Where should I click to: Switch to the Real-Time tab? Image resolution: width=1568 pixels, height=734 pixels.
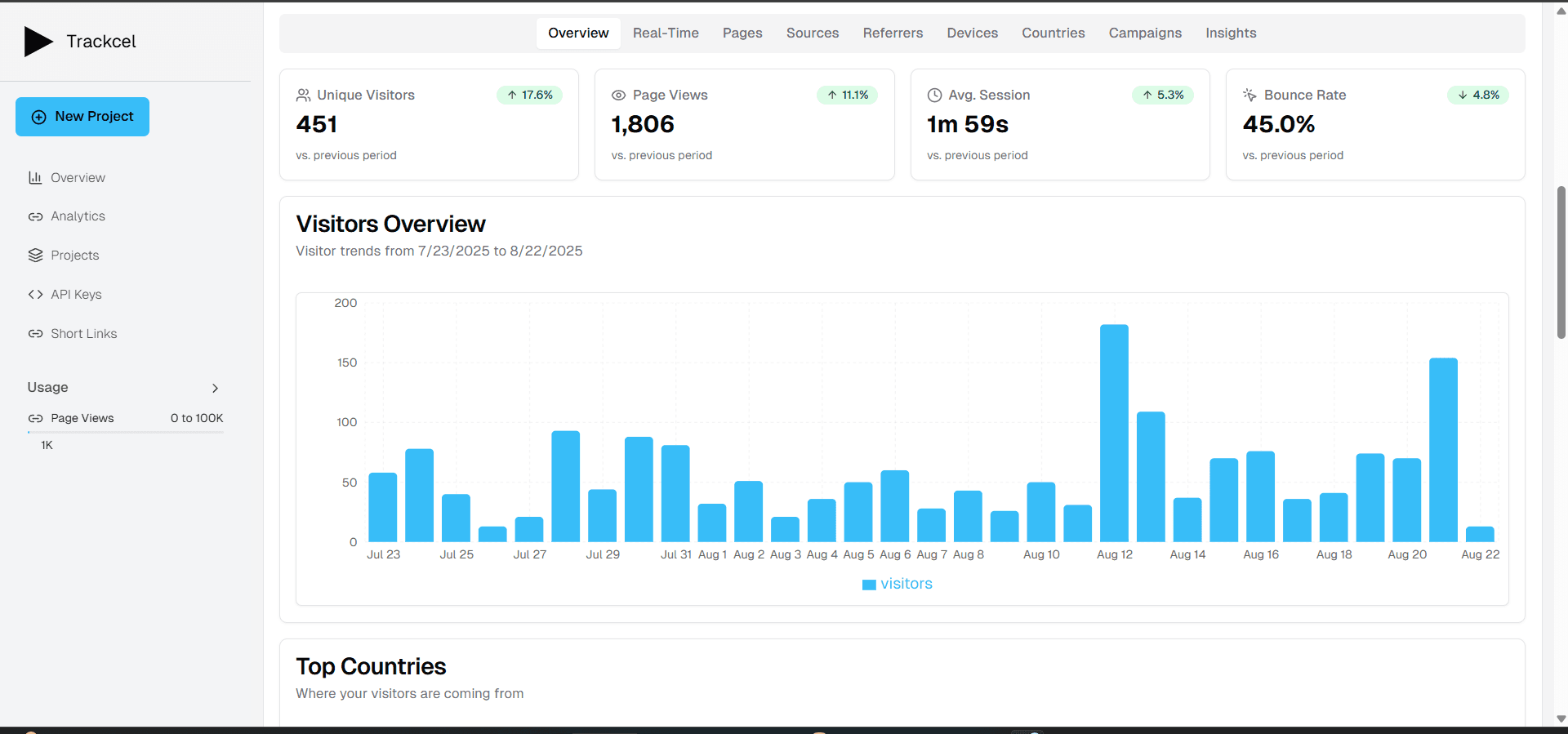(666, 33)
